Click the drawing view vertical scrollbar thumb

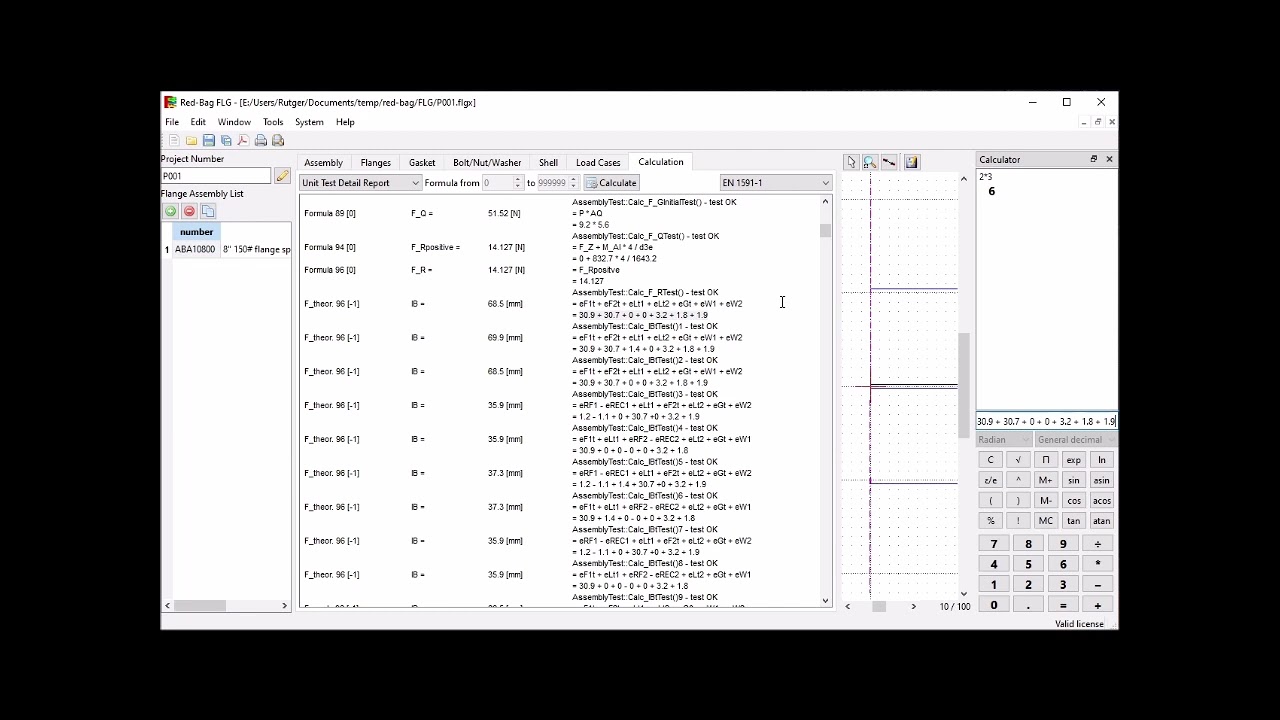pos(964,385)
